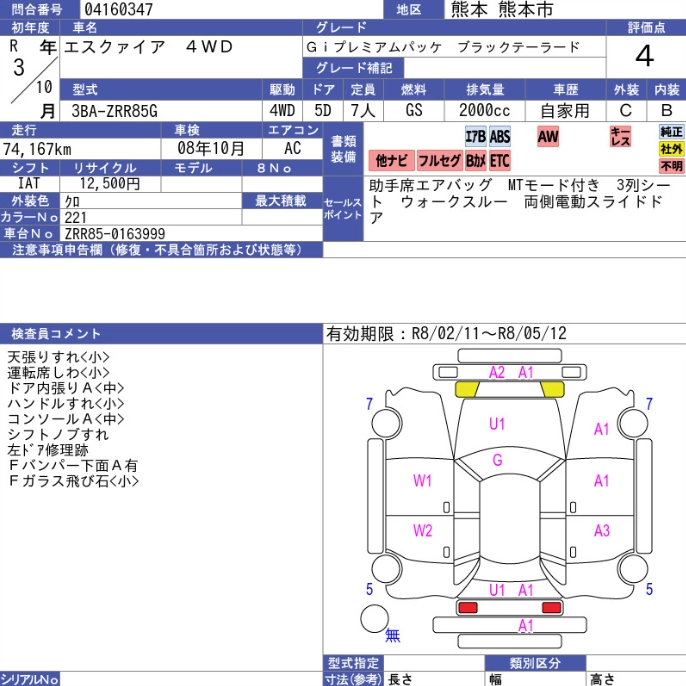Toggle the red 不明 legend label
686x686 pixels.
pos(671,166)
